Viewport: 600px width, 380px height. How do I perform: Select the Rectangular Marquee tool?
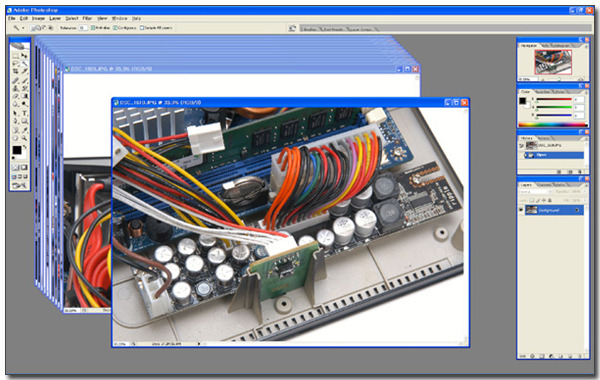[x=16, y=56]
